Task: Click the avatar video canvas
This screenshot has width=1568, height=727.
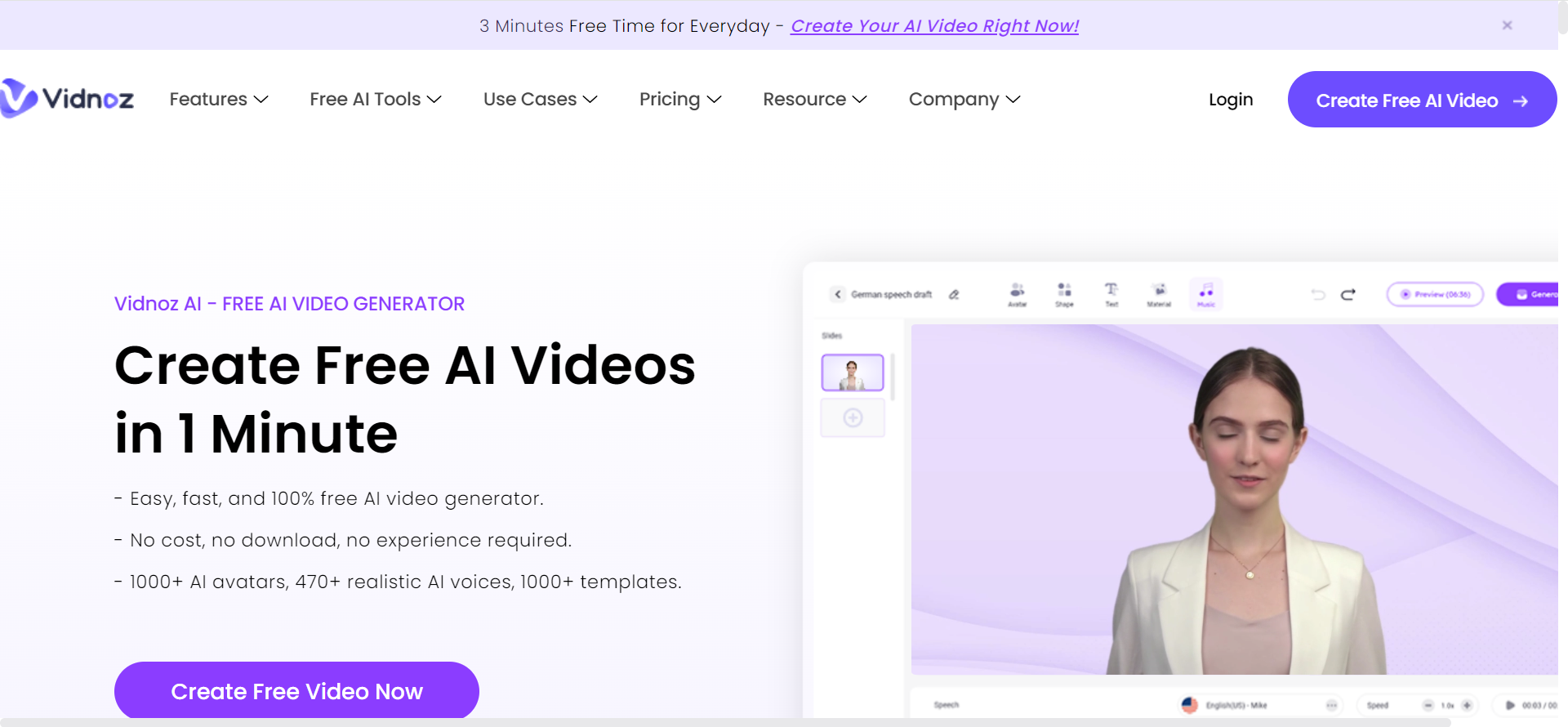Action: pos(1234,499)
